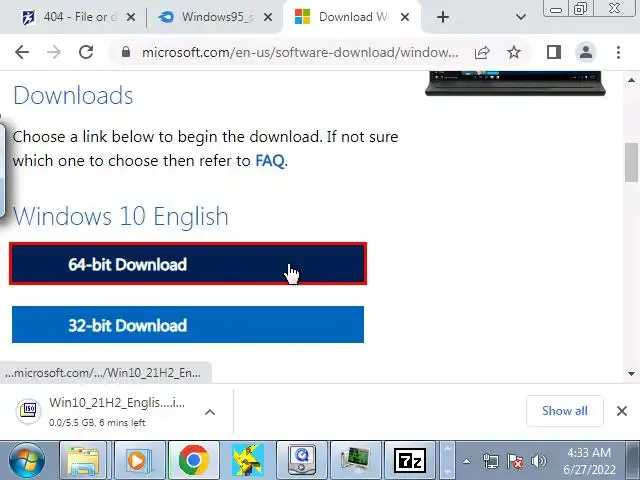Share this page icon

click(x=482, y=52)
